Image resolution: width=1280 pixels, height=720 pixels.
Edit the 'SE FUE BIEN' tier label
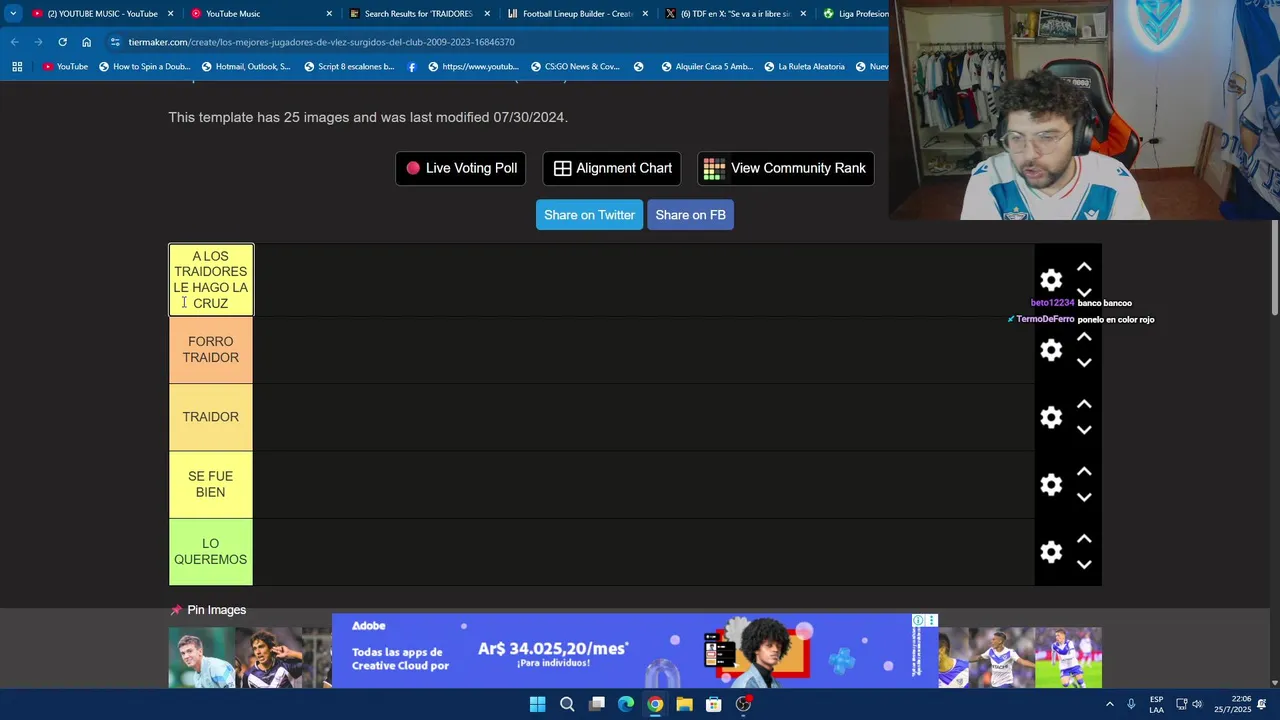point(211,485)
